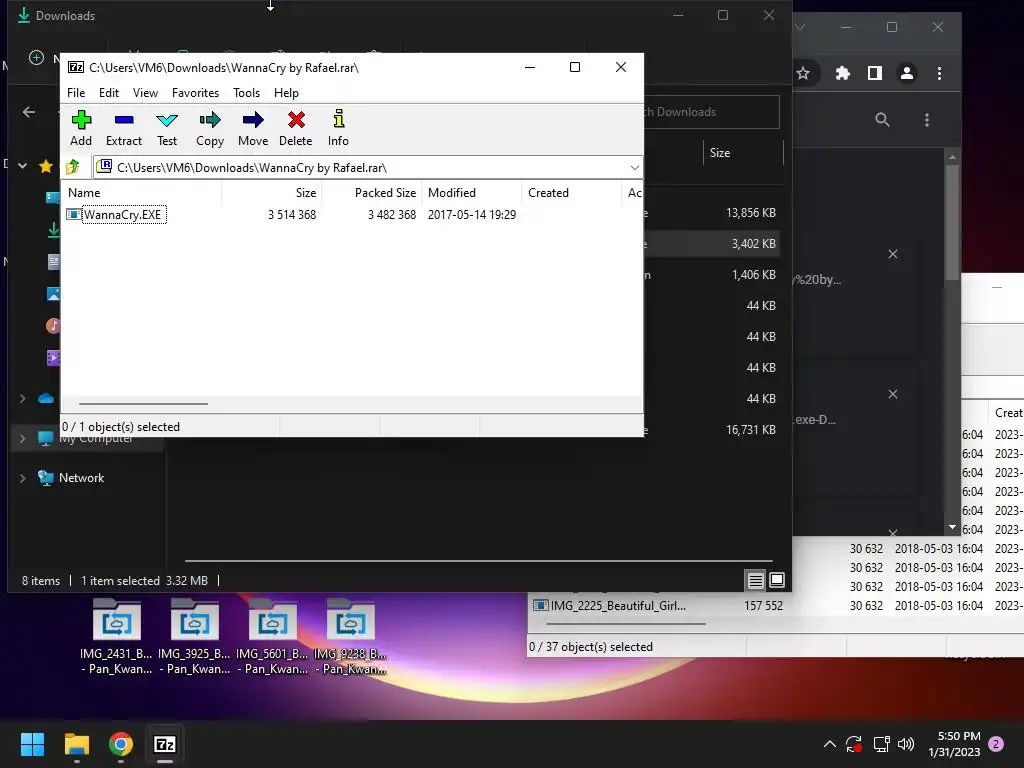Expand the OneDrive cloud tree node
This screenshot has height=768, width=1024.
coord(22,398)
